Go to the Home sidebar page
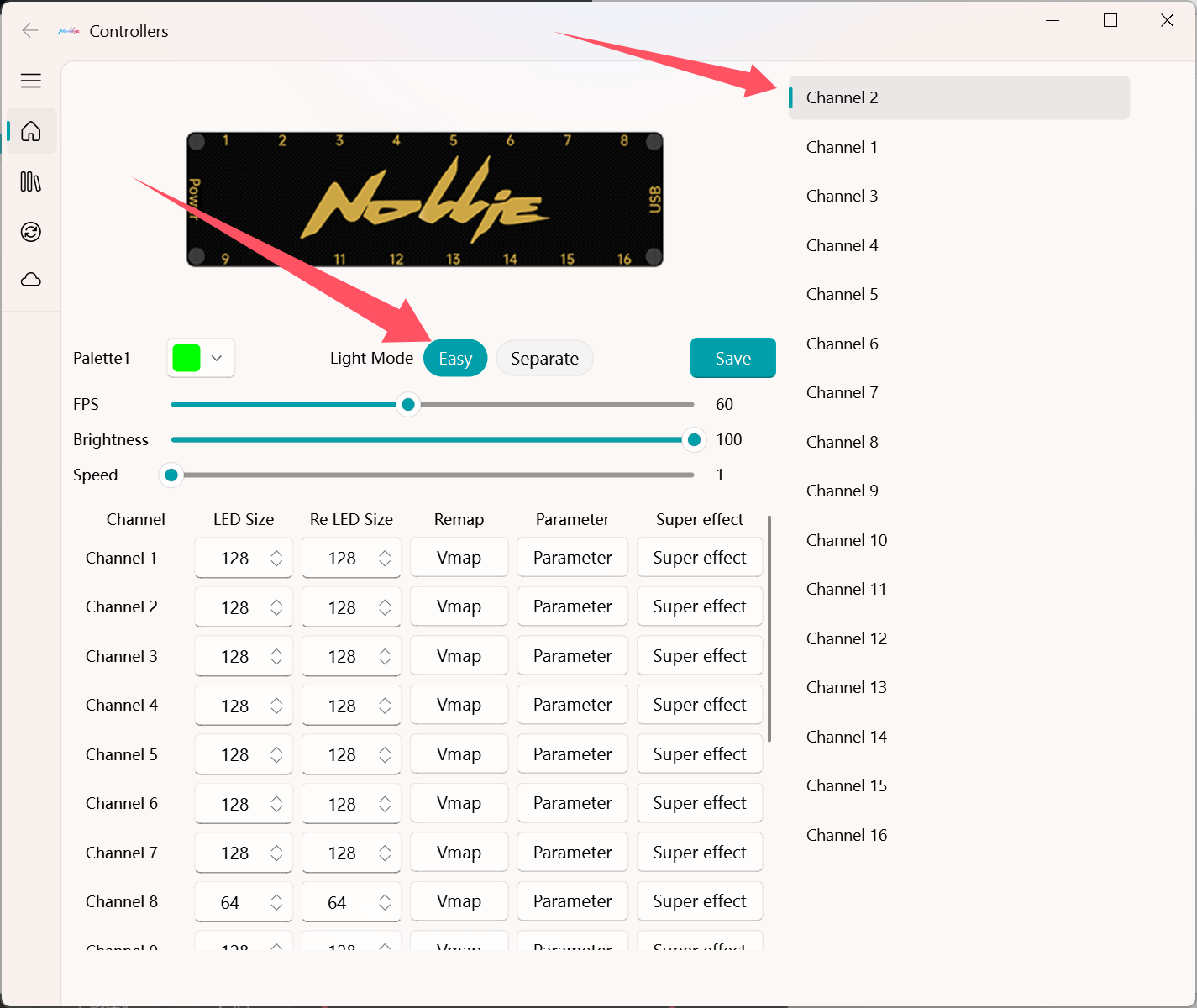This screenshot has height=1008, width=1197. pyautogui.click(x=31, y=132)
